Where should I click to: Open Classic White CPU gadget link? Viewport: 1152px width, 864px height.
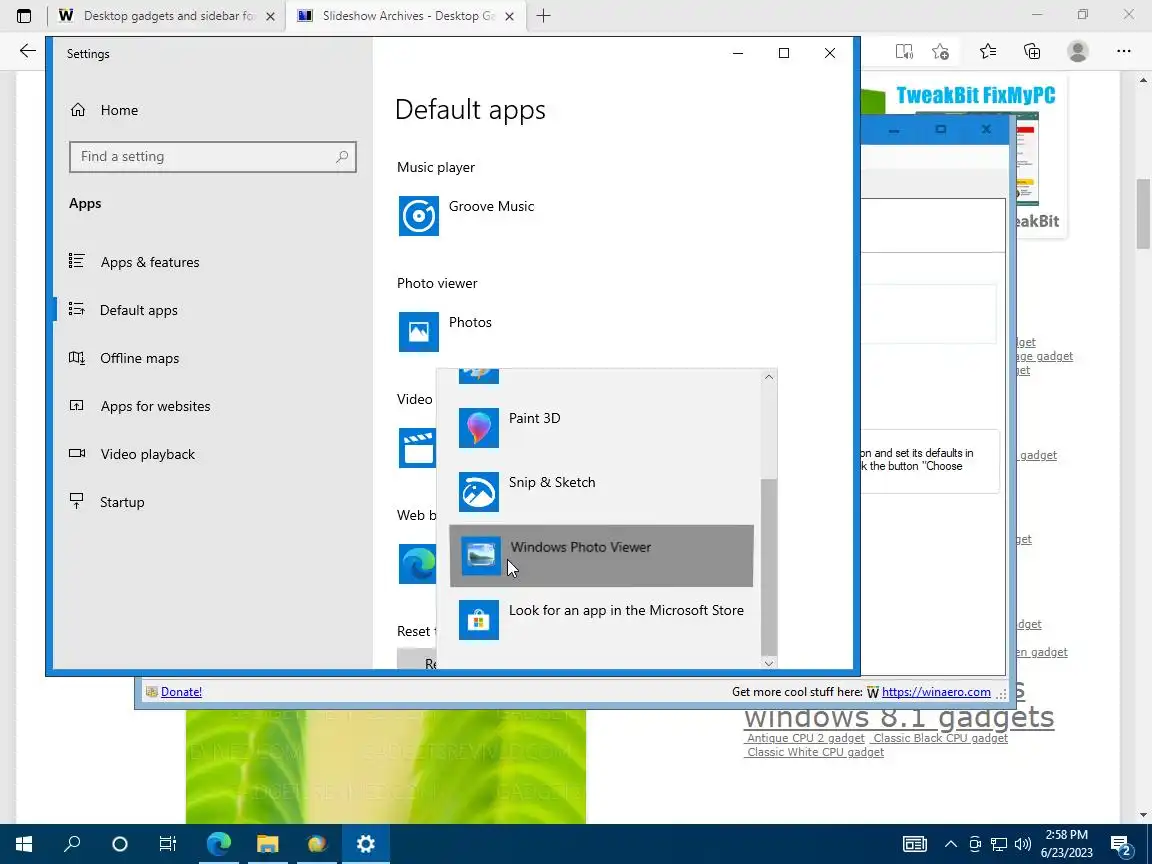click(816, 752)
